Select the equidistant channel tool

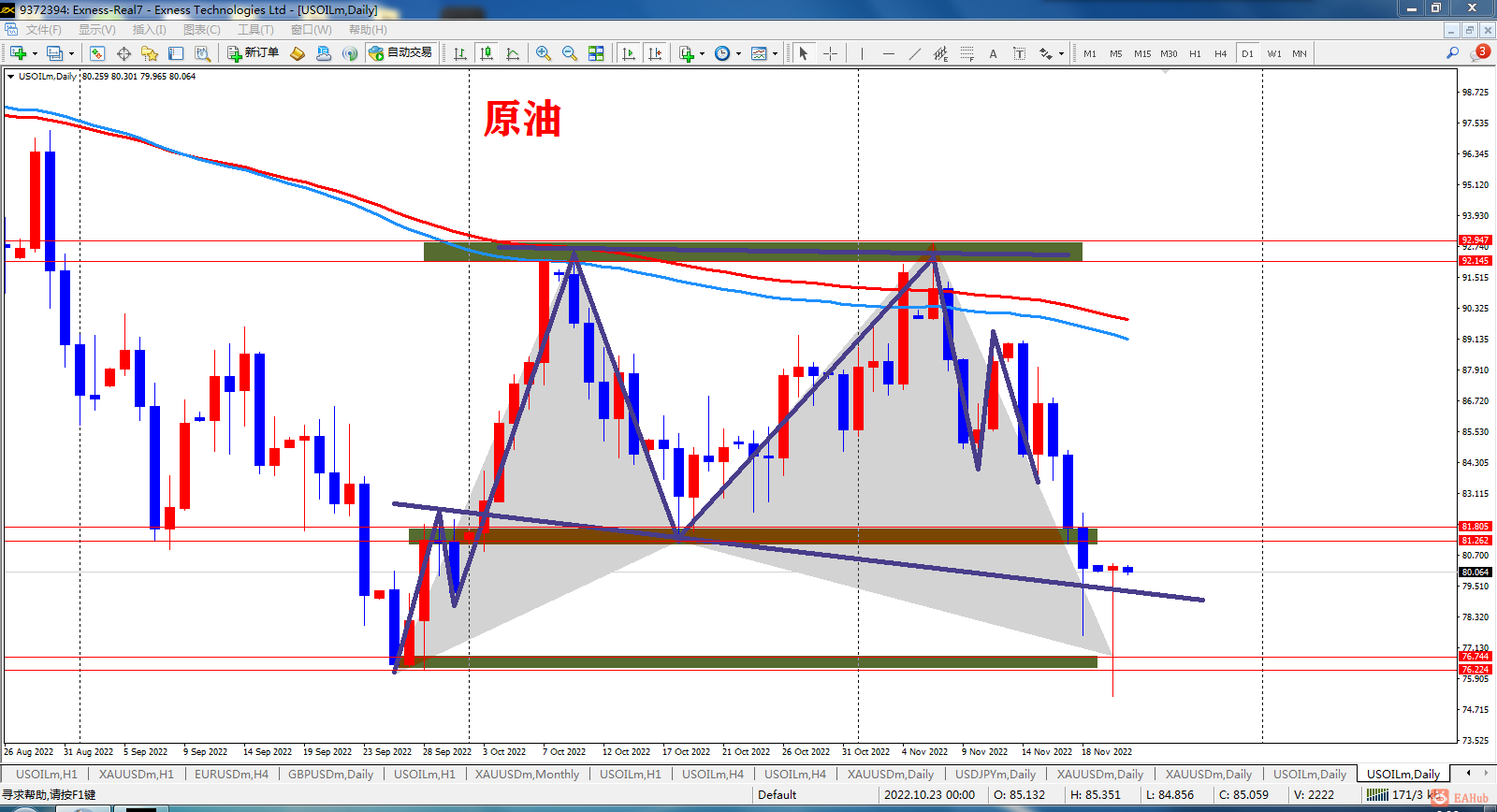(940, 53)
